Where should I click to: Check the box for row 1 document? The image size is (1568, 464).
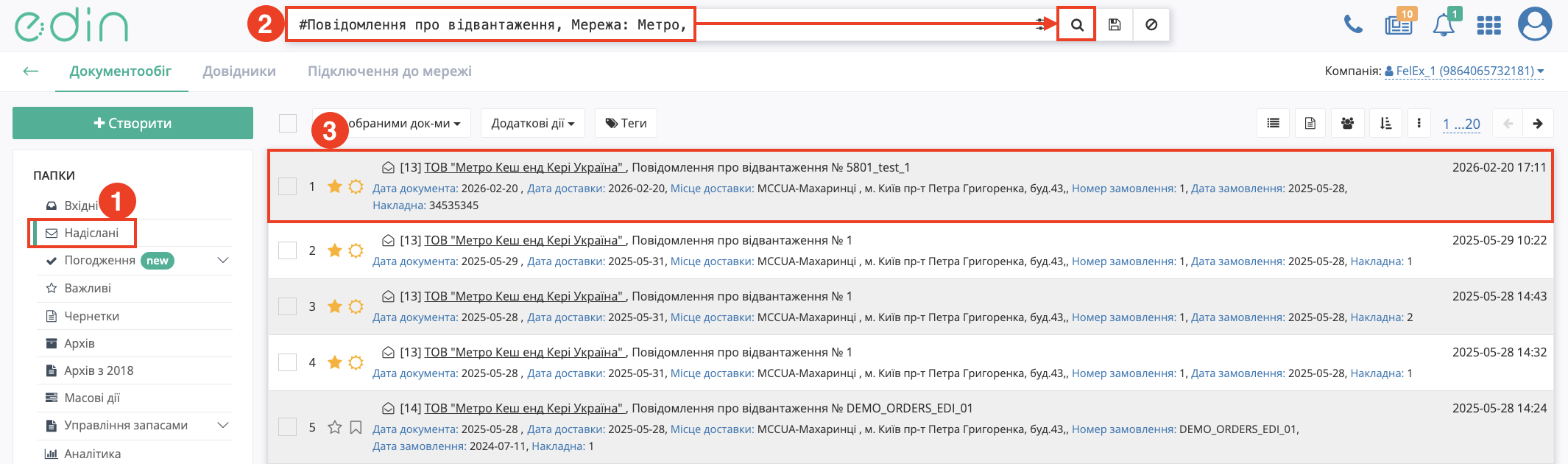[287, 186]
